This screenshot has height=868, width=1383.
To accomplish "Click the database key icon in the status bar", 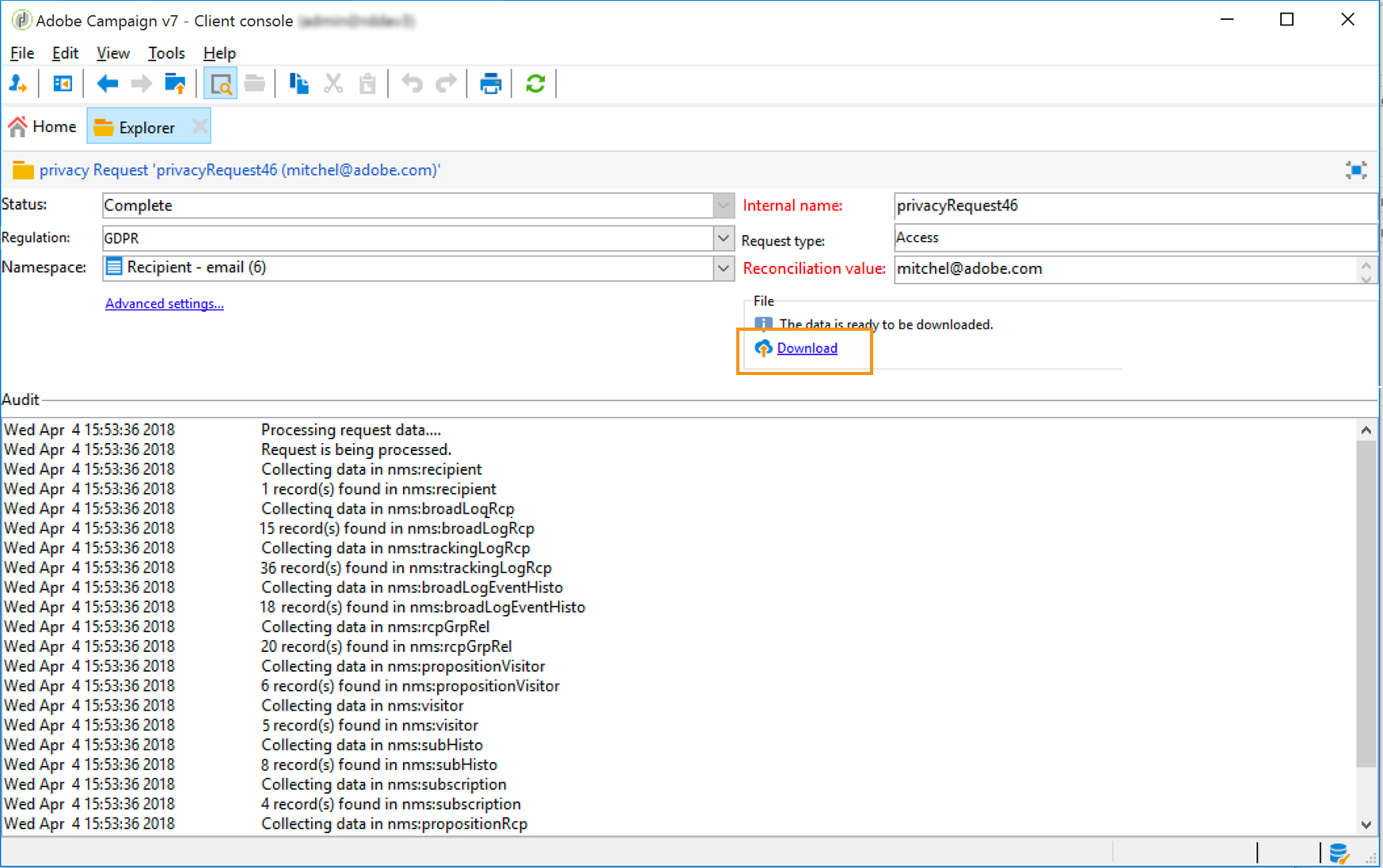I will click(1339, 853).
